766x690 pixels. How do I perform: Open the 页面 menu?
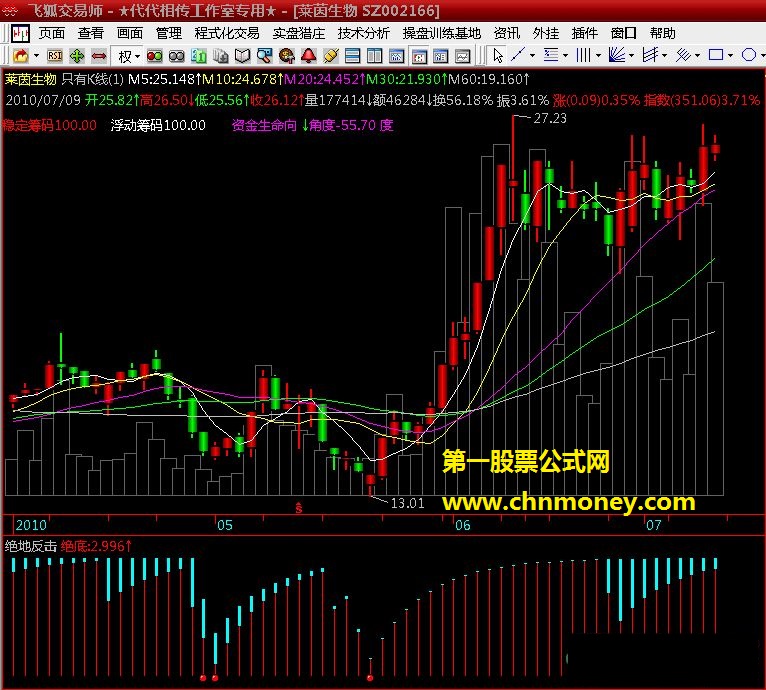coord(52,33)
